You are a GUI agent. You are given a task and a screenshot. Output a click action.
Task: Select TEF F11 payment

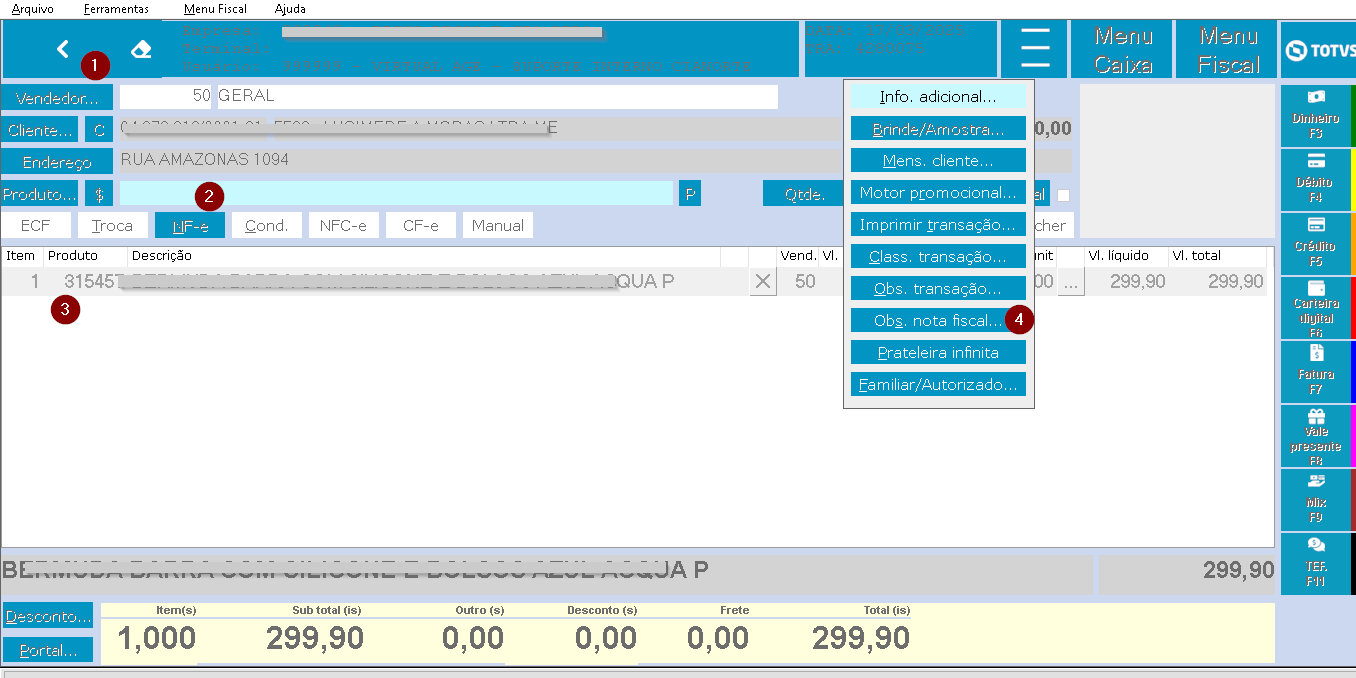tap(1315, 563)
